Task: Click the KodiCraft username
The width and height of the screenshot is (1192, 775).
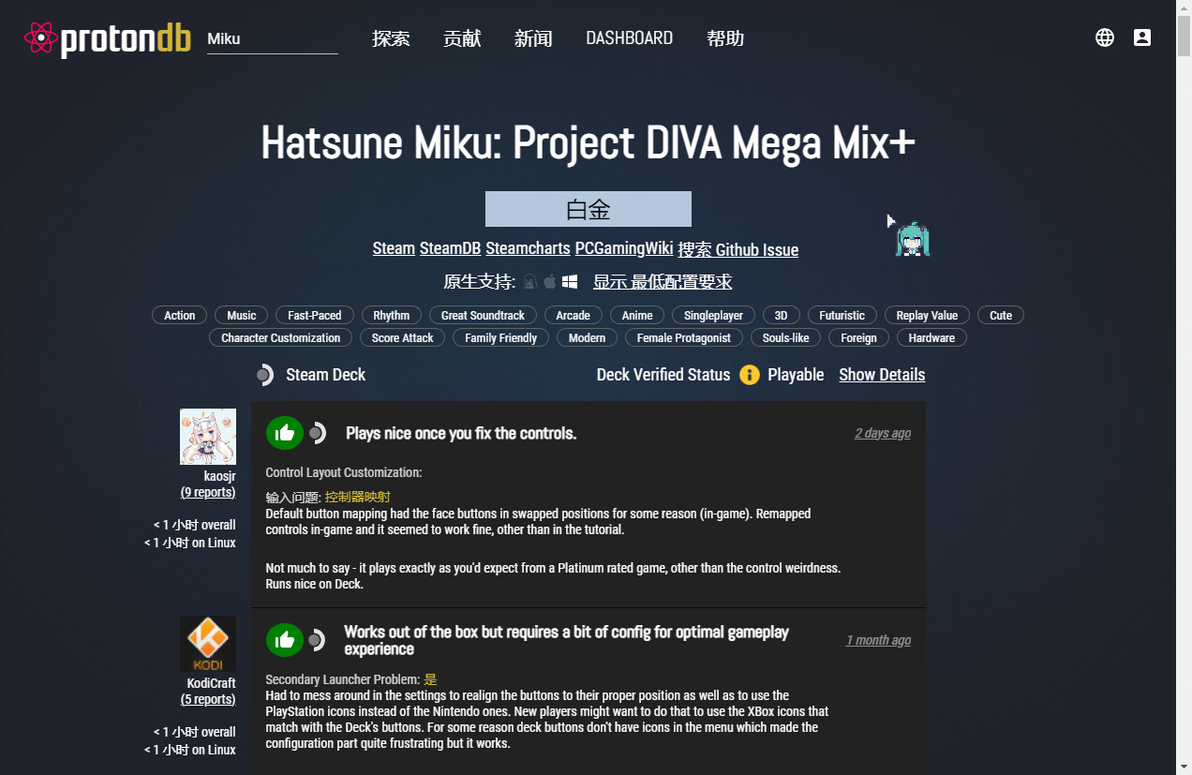Action: (x=211, y=683)
